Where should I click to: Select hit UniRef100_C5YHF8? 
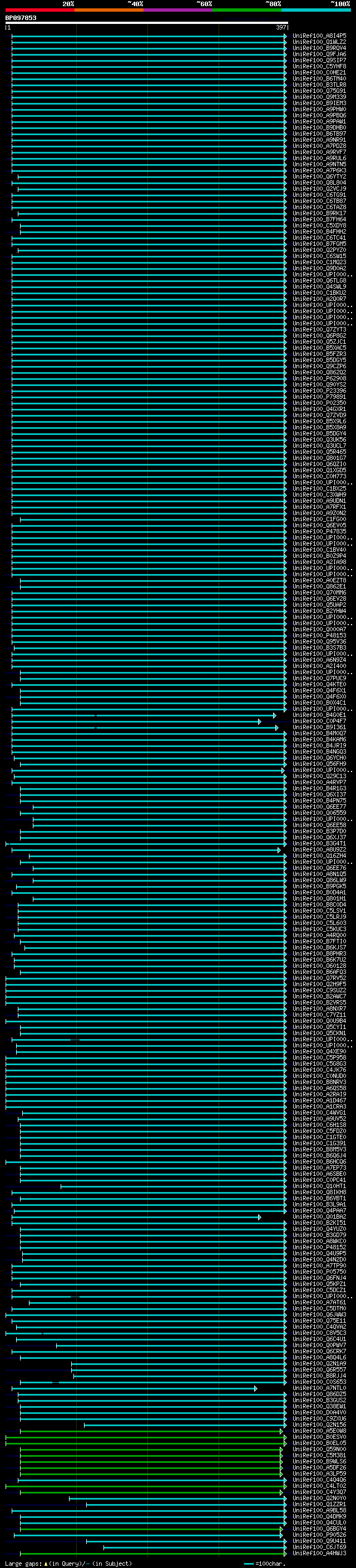point(319,66)
